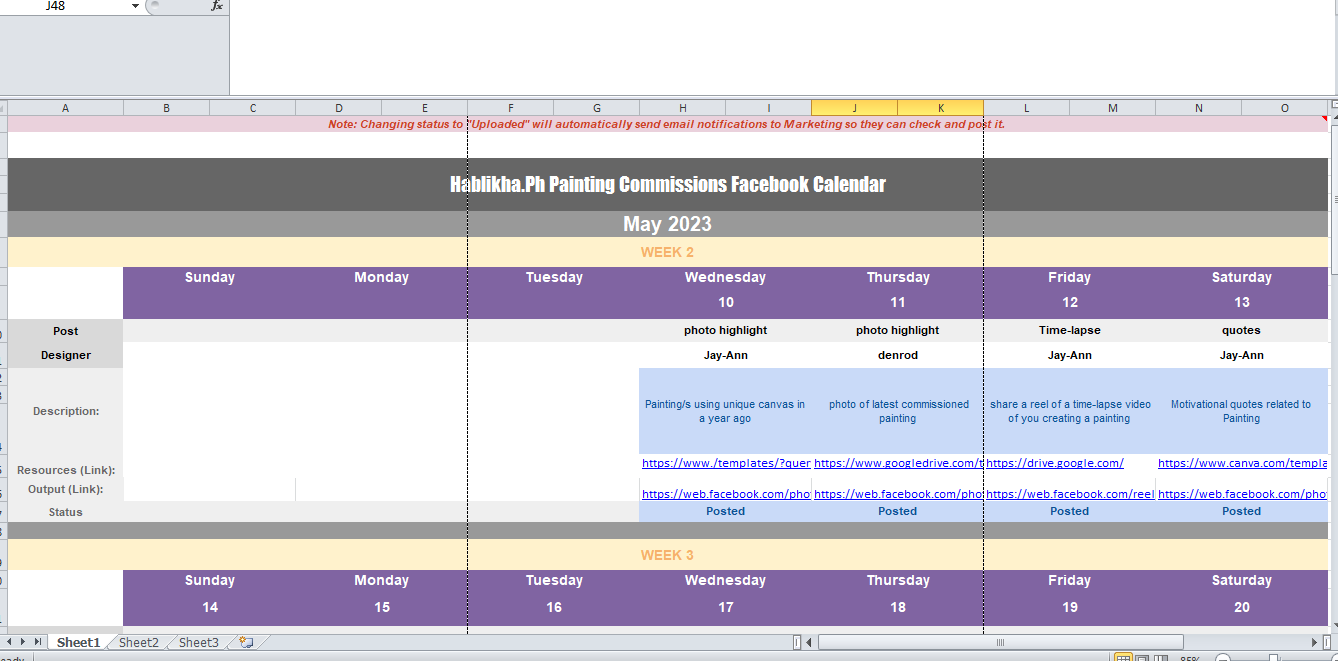Click the 'Post' row label
The image size is (1338, 661).
pos(66,331)
